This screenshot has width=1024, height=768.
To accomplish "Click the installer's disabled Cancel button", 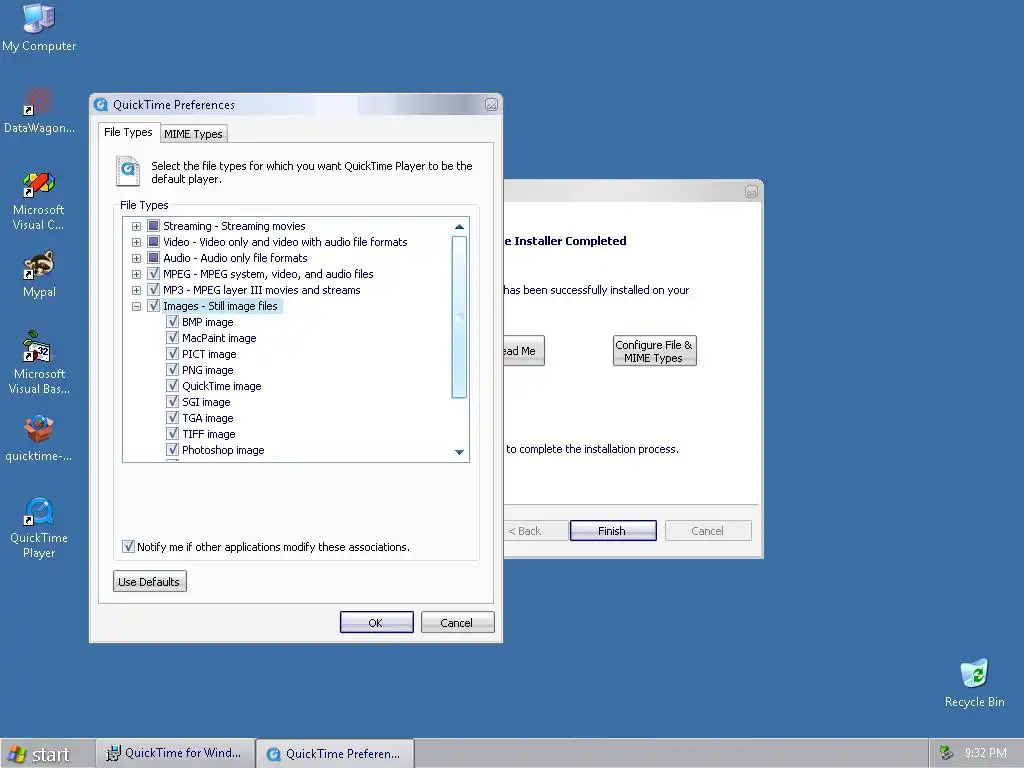I will pyautogui.click(x=708, y=530).
